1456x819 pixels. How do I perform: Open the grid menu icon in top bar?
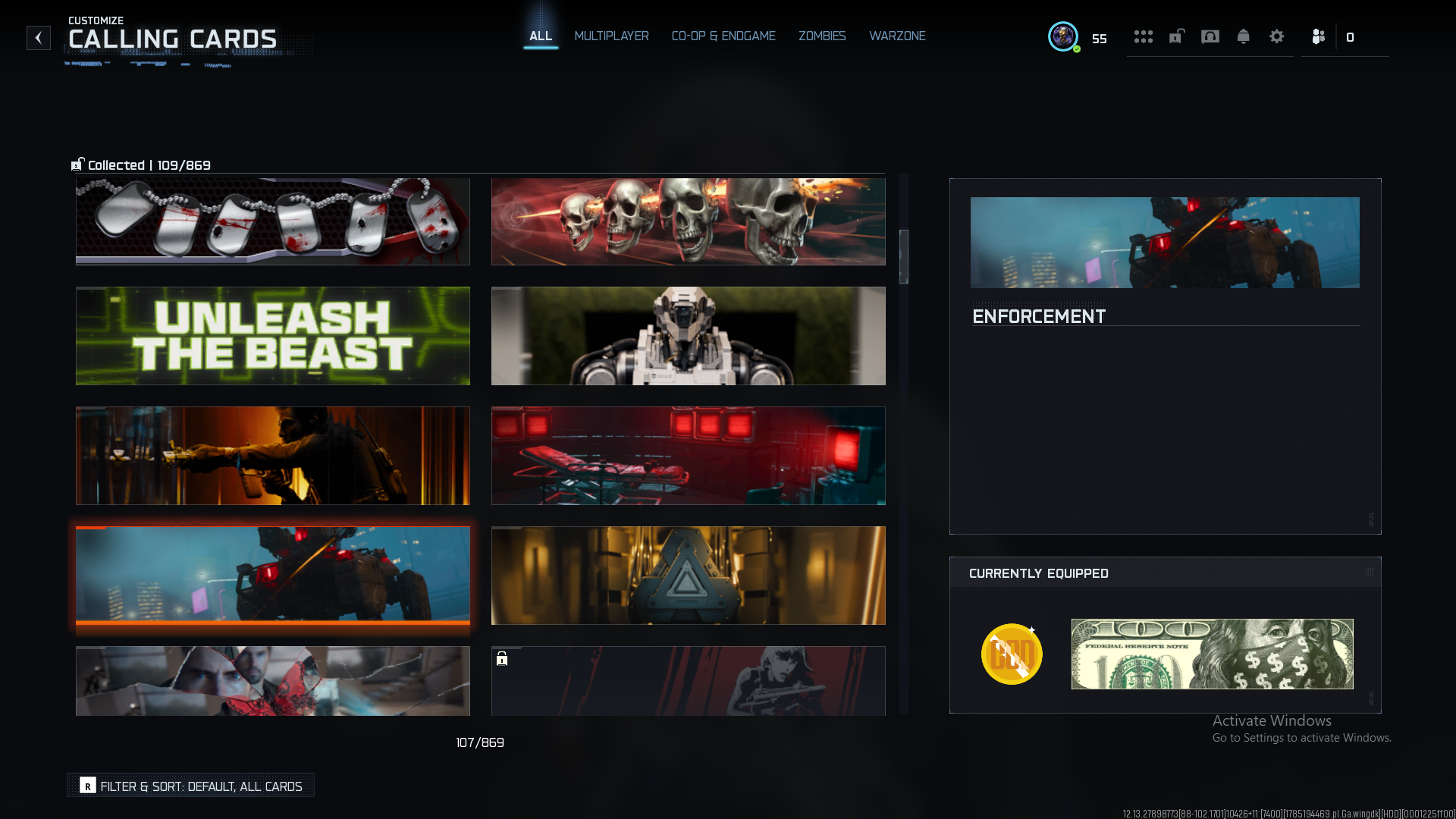[1143, 36]
